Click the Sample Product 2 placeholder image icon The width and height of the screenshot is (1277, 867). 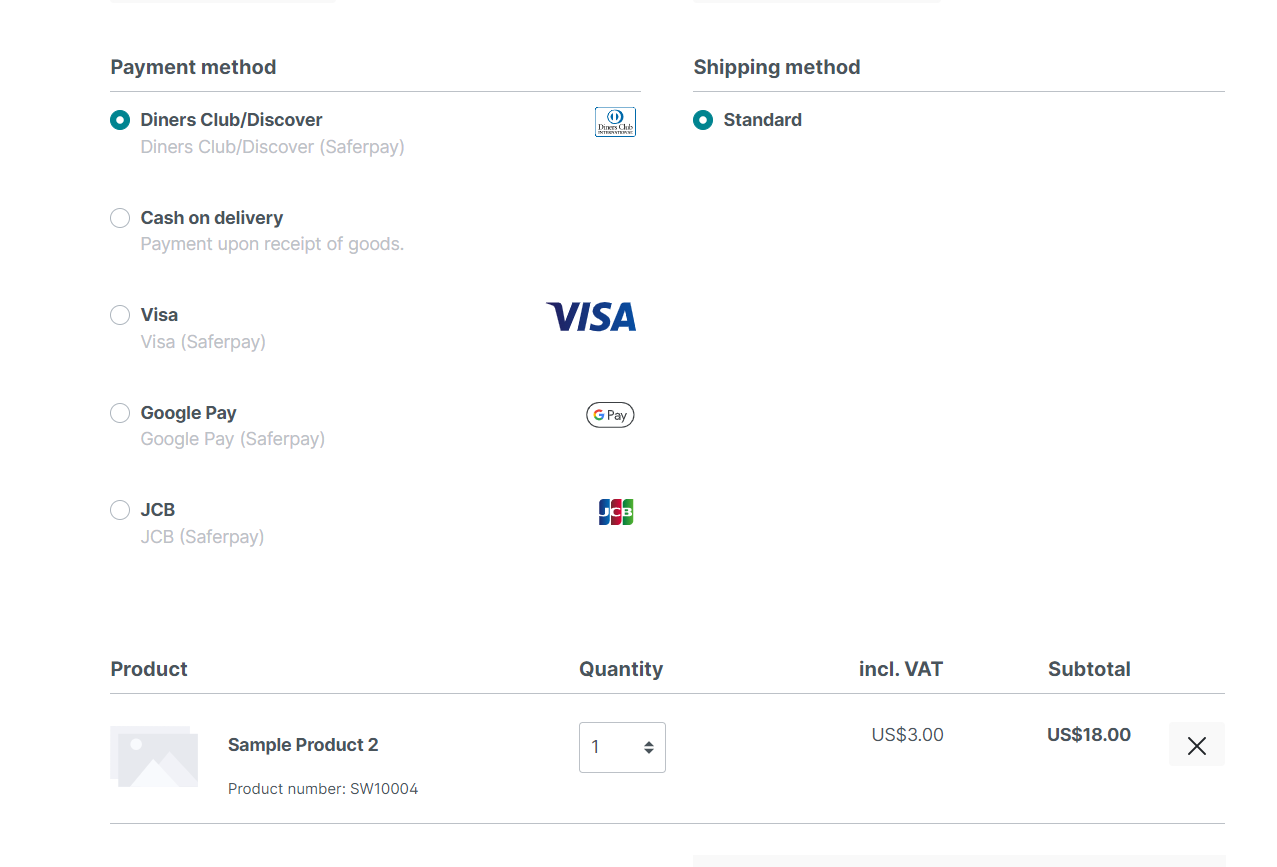coord(154,757)
